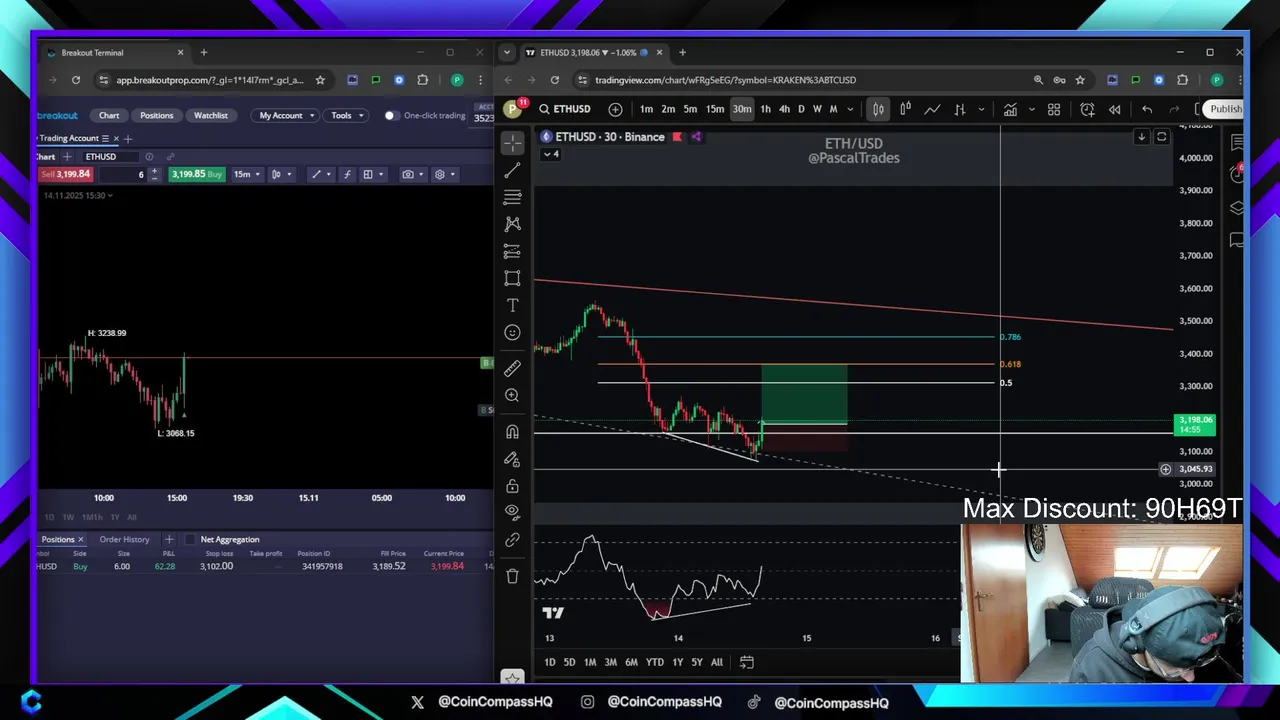Click the plus stepper to increase order size

154,171
